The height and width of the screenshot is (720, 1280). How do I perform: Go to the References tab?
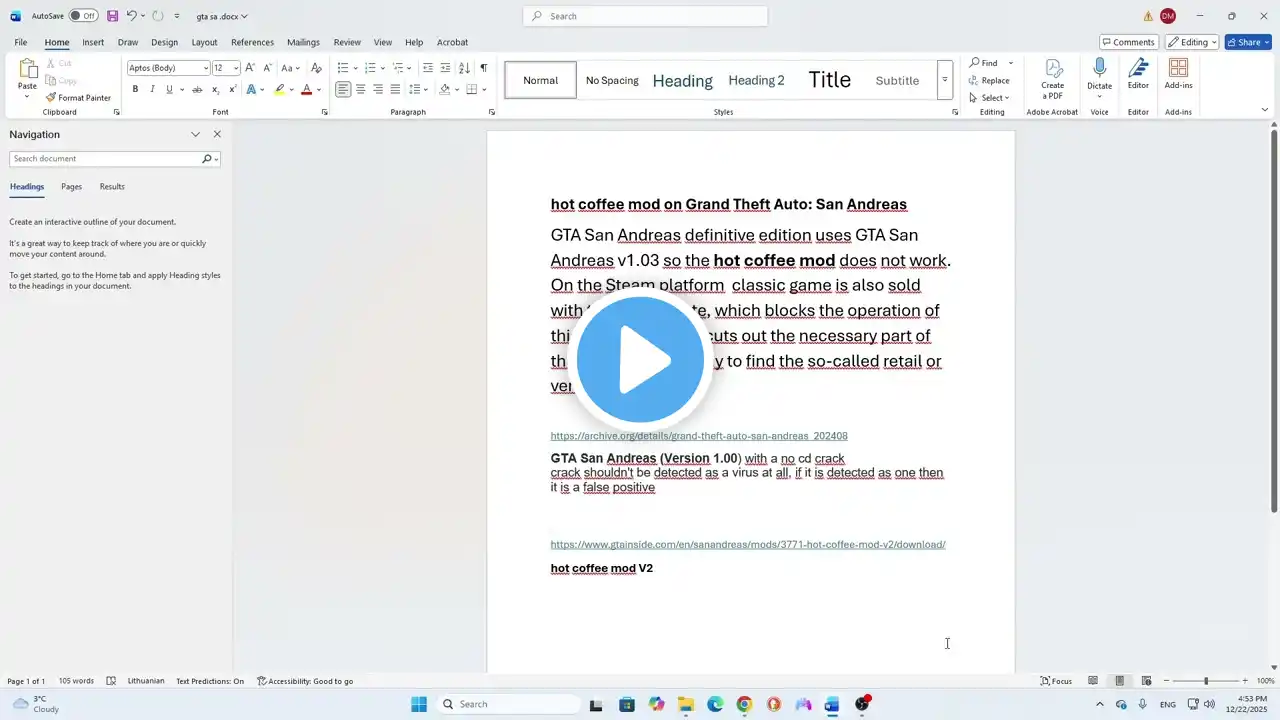pos(252,42)
